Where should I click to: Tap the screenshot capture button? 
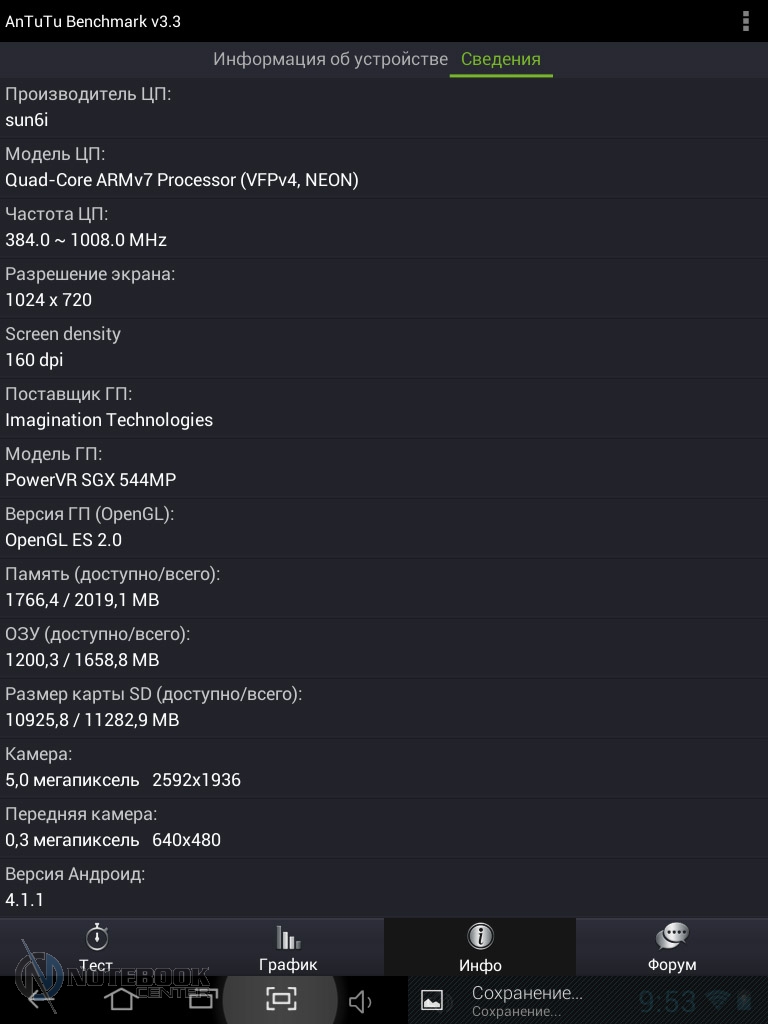click(281, 998)
